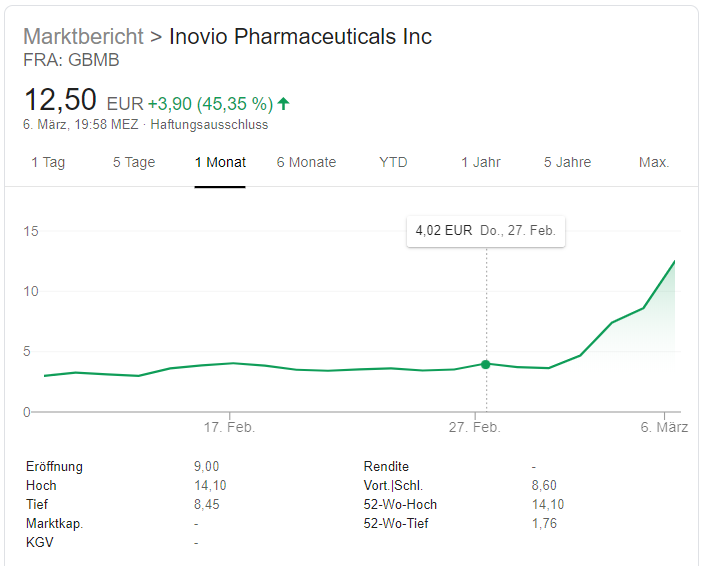Click the 17. Feb. axis label
702x566 pixels.
[x=229, y=427]
